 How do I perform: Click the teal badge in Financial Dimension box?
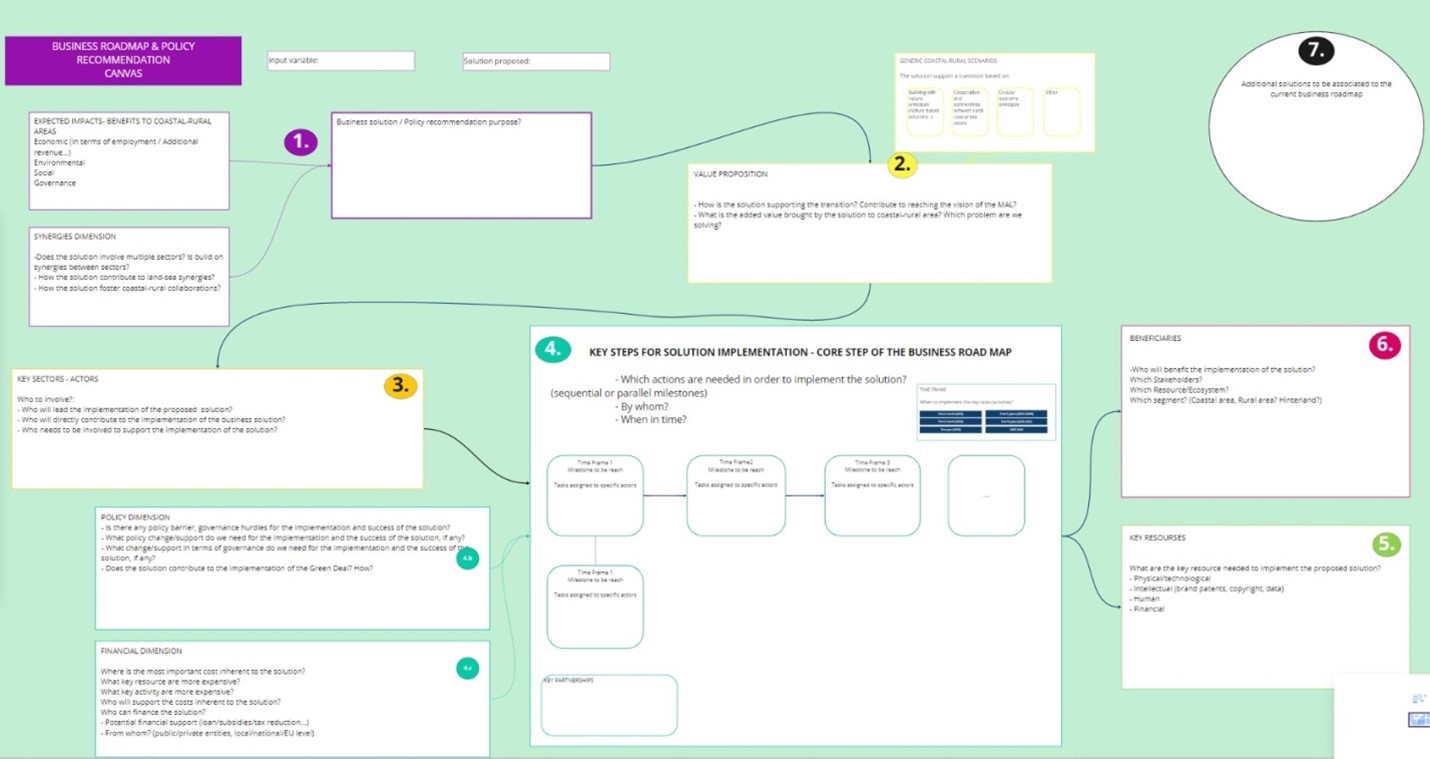(467, 668)
